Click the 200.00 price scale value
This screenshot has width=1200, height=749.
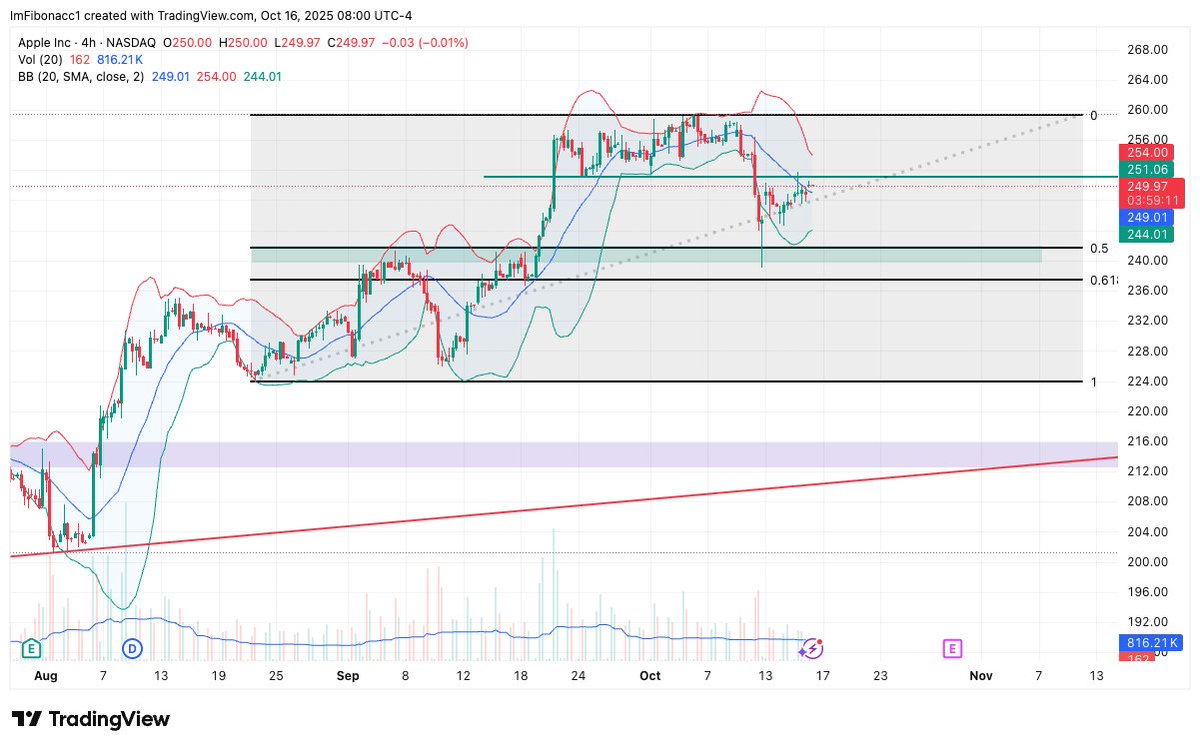(x=1148, y=562)
